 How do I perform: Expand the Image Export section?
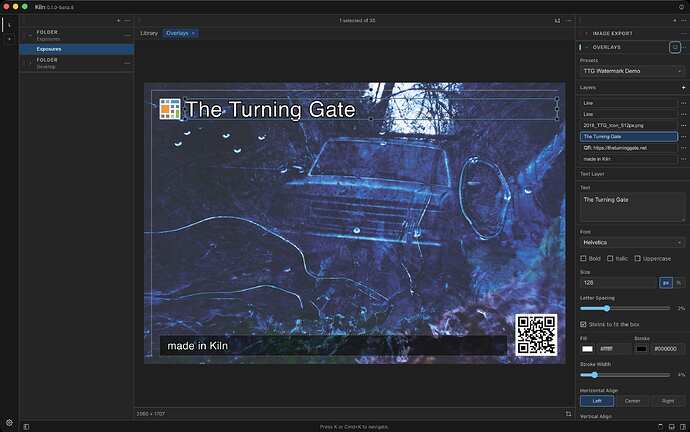[586, 33]
